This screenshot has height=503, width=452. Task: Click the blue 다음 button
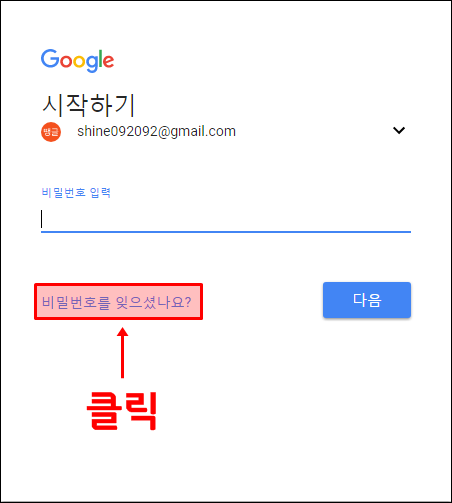[367, 300]
